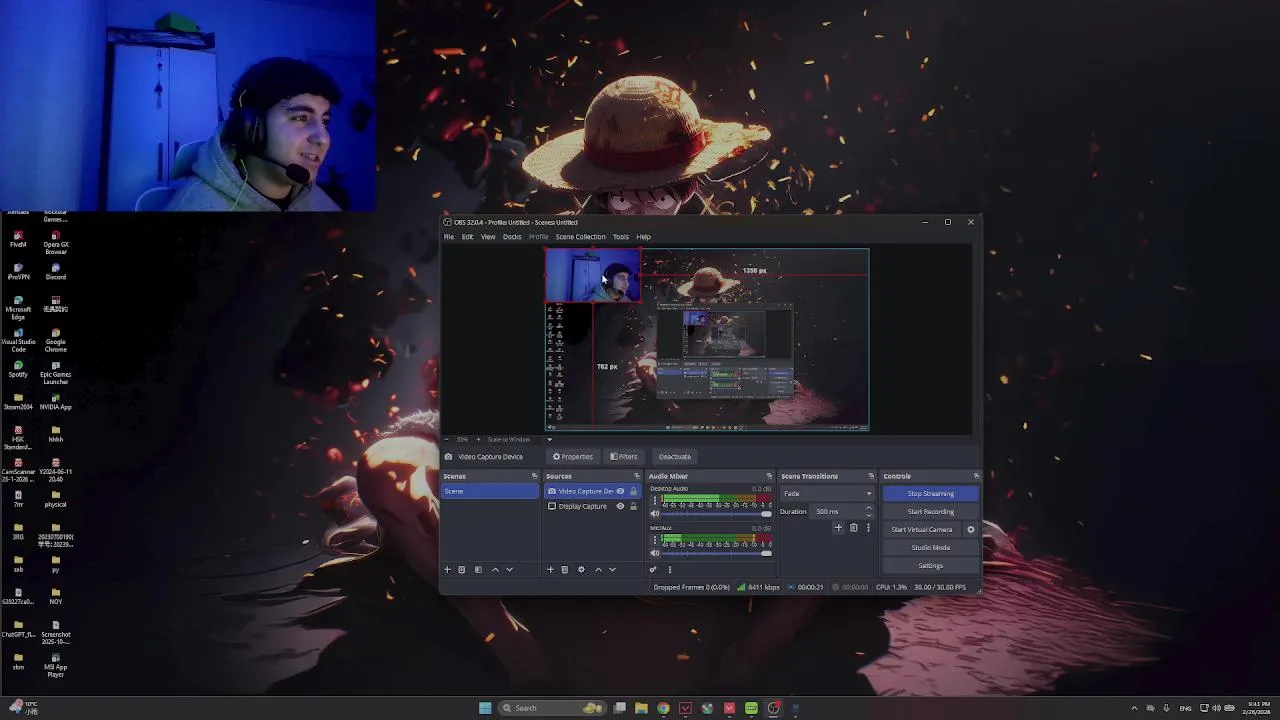Click Stop Streaming button
Image resolution: width=1280 pixels, height=720 pixels.
pyautogui.click(x=930, y=494)
